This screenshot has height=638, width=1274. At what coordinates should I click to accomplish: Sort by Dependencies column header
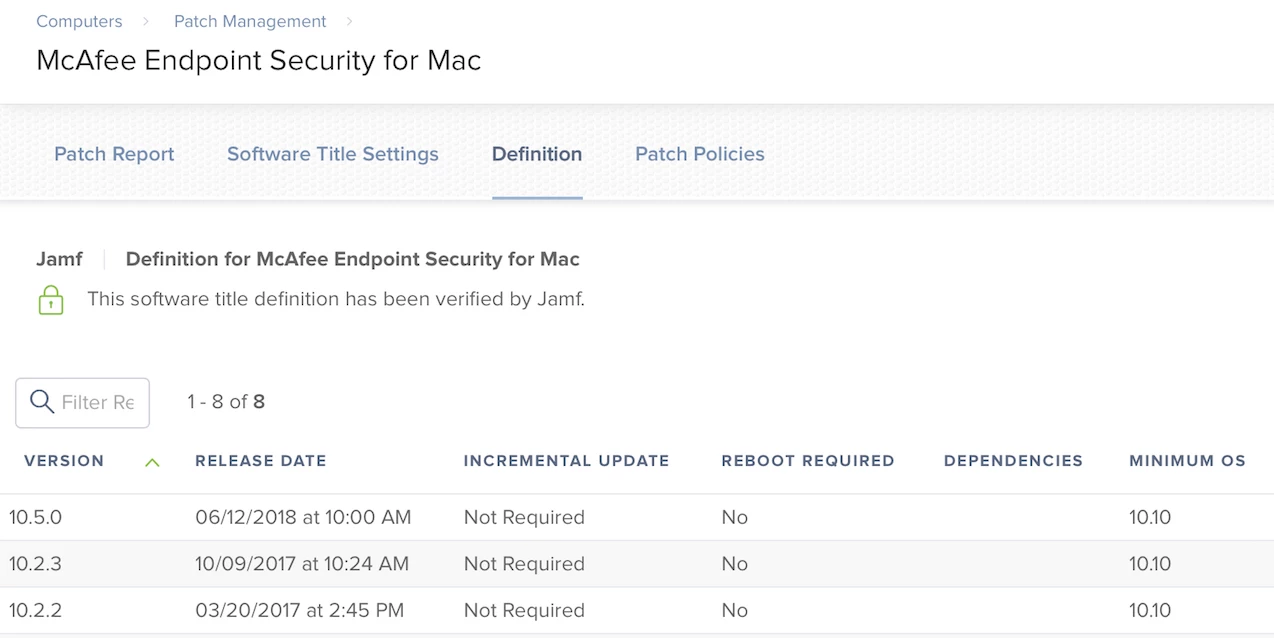tap(1013, 461)
